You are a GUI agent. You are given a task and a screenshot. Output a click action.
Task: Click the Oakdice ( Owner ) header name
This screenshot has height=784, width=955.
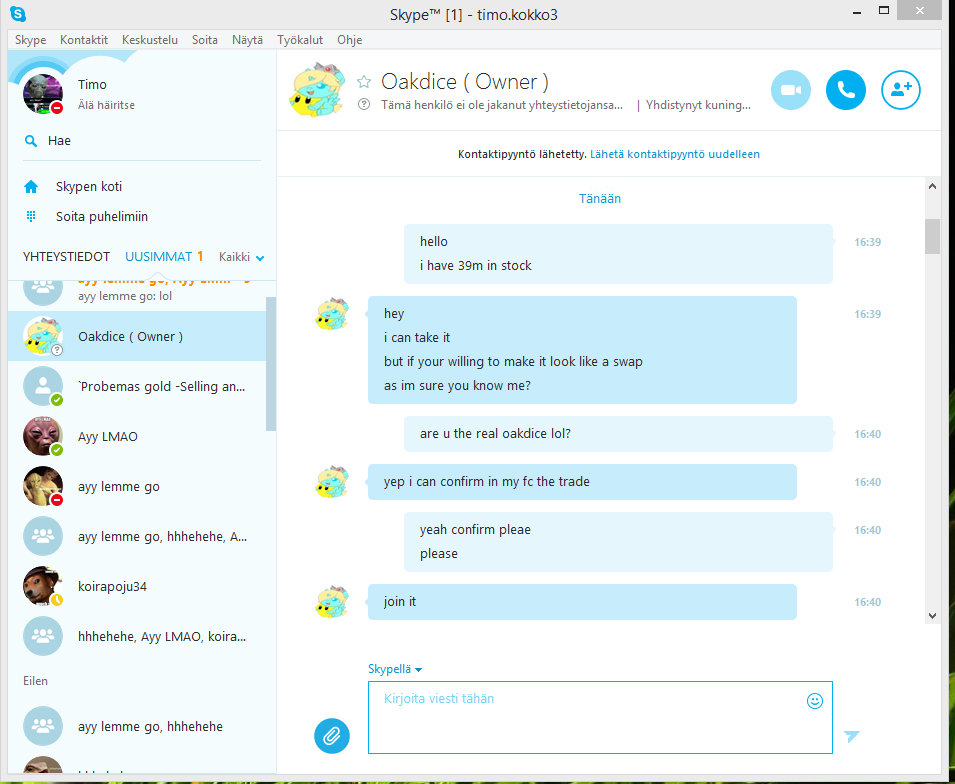pyautogui.click(x=465, y=82)
